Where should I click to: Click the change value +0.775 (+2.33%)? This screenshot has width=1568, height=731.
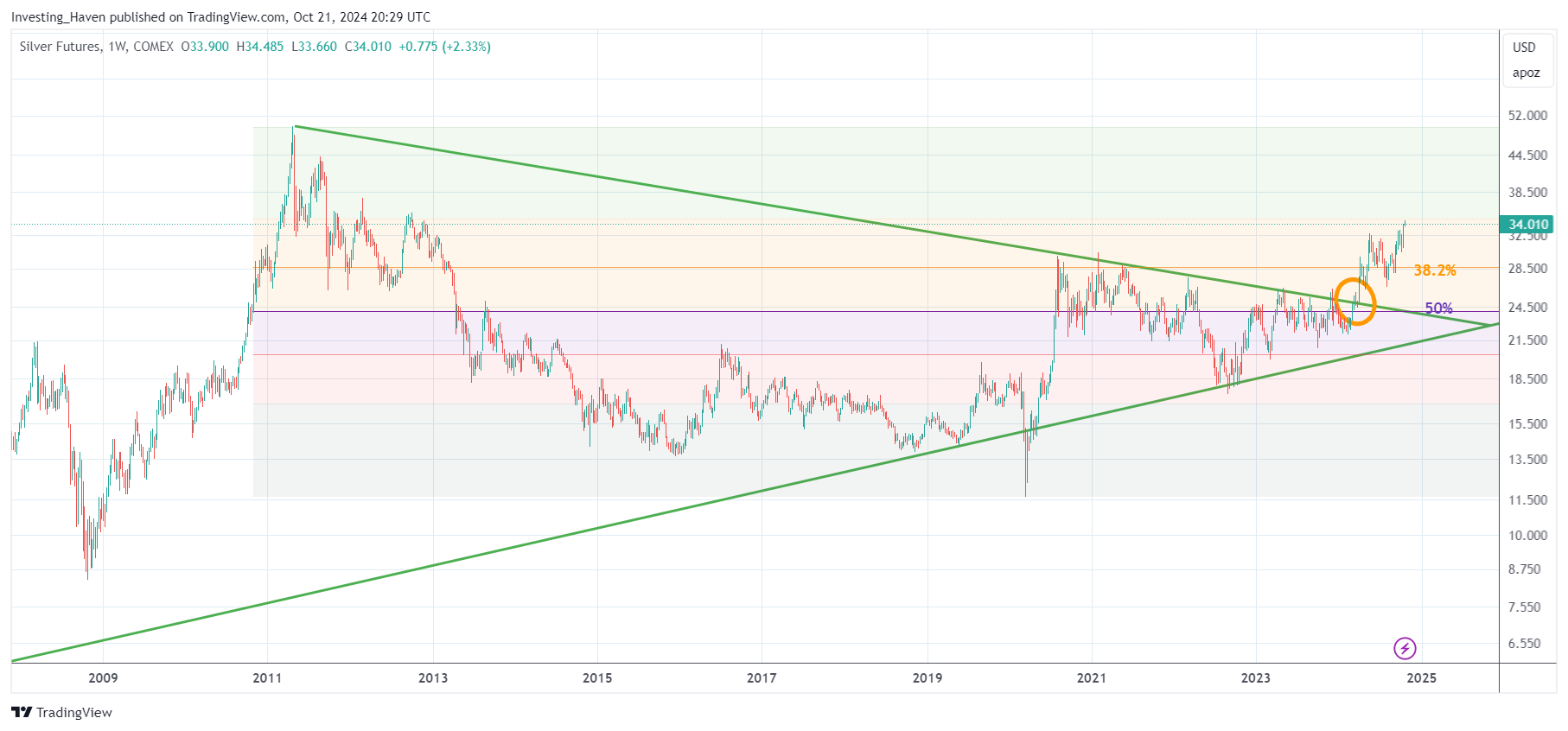(x=444, y=47)
